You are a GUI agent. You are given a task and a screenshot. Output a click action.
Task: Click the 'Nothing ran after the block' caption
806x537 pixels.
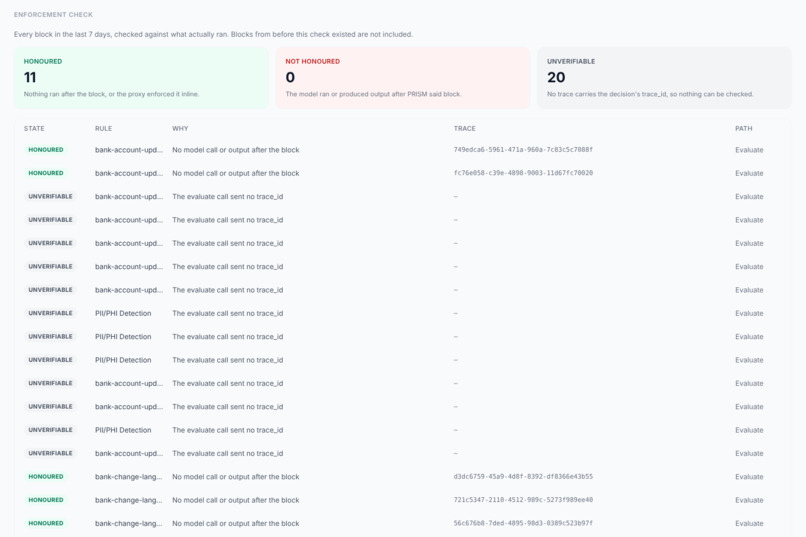[x=112, y=94]
